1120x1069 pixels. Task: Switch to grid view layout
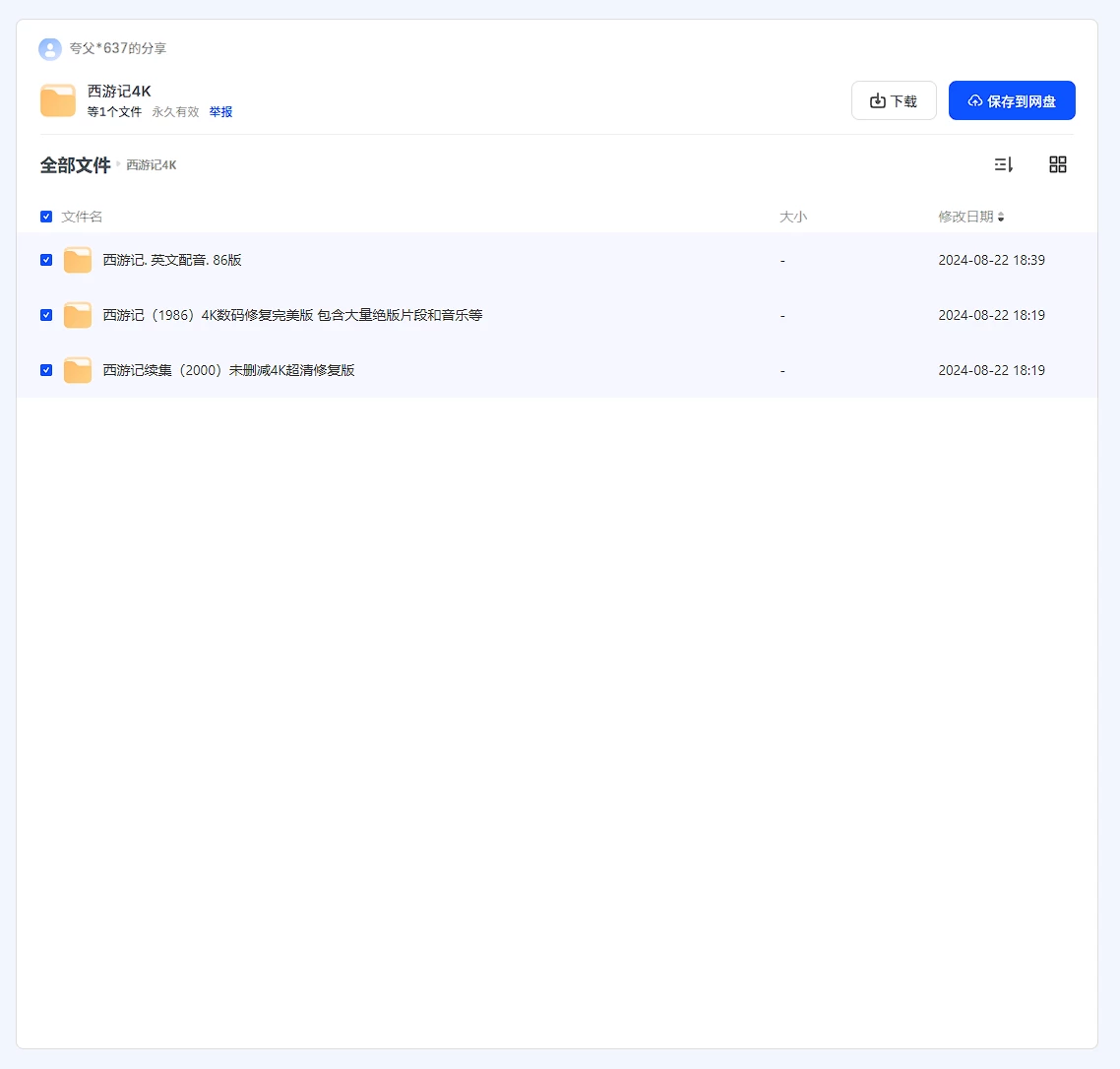click(x=1058, y=164)
